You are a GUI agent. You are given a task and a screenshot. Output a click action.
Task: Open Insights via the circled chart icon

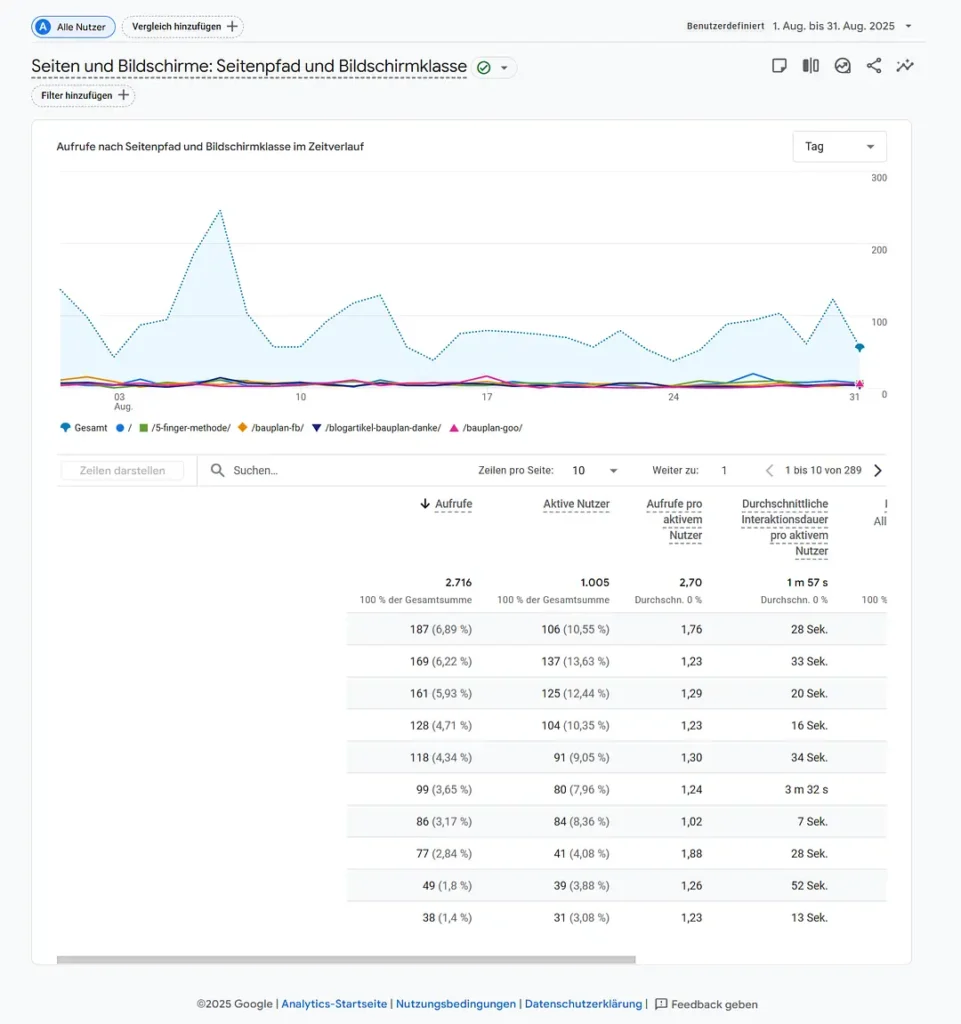842,65
